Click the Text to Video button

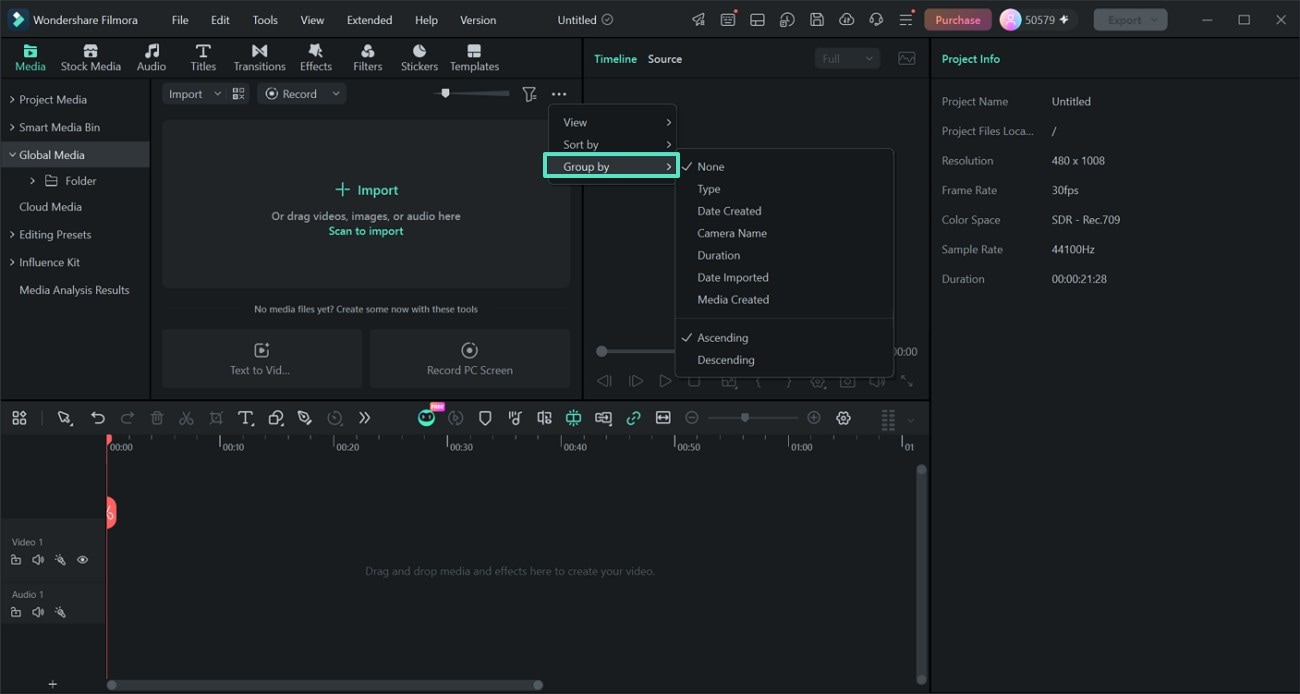click(261, 359)
